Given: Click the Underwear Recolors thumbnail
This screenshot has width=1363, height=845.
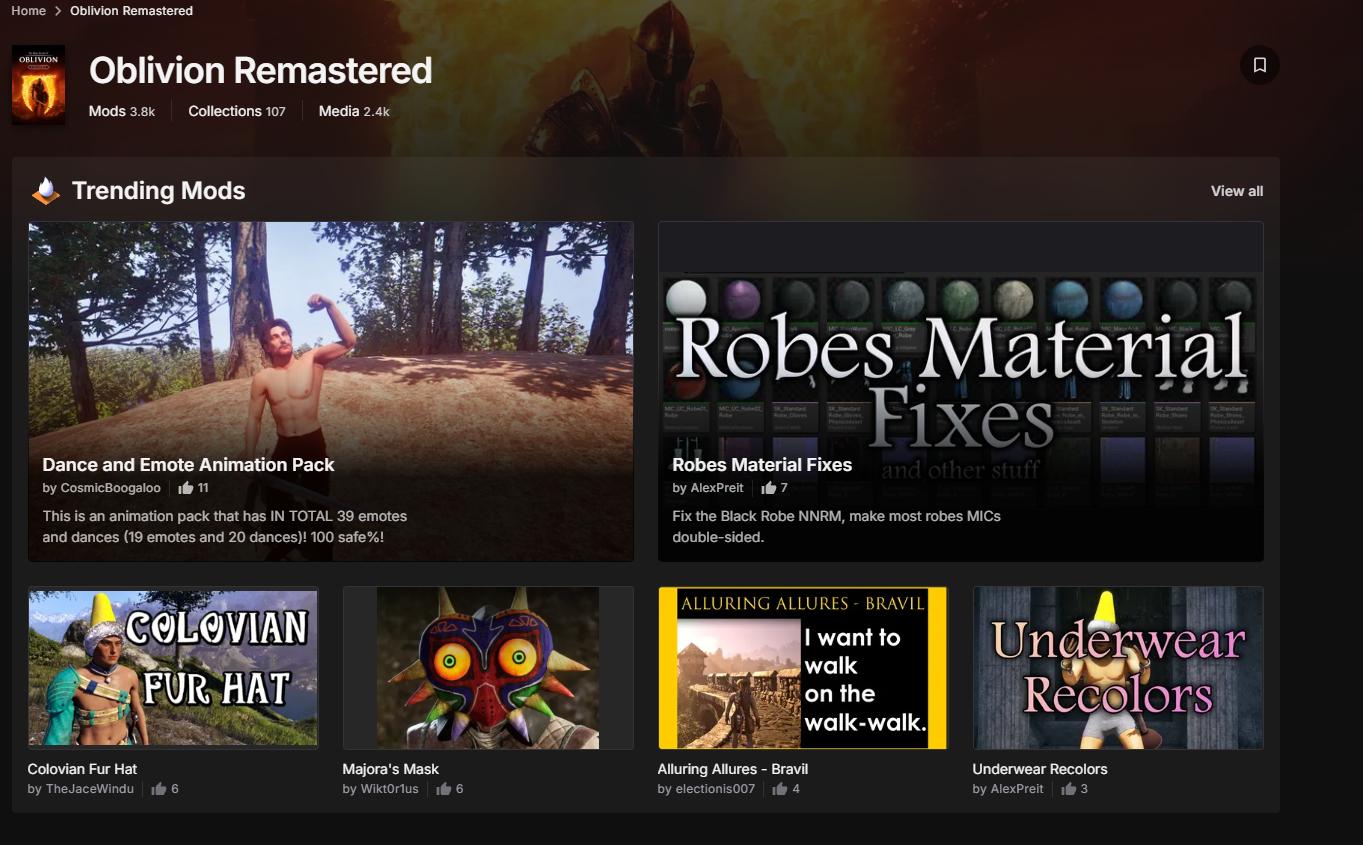Looking at the screenshot, I should (x=1118, y=668).
